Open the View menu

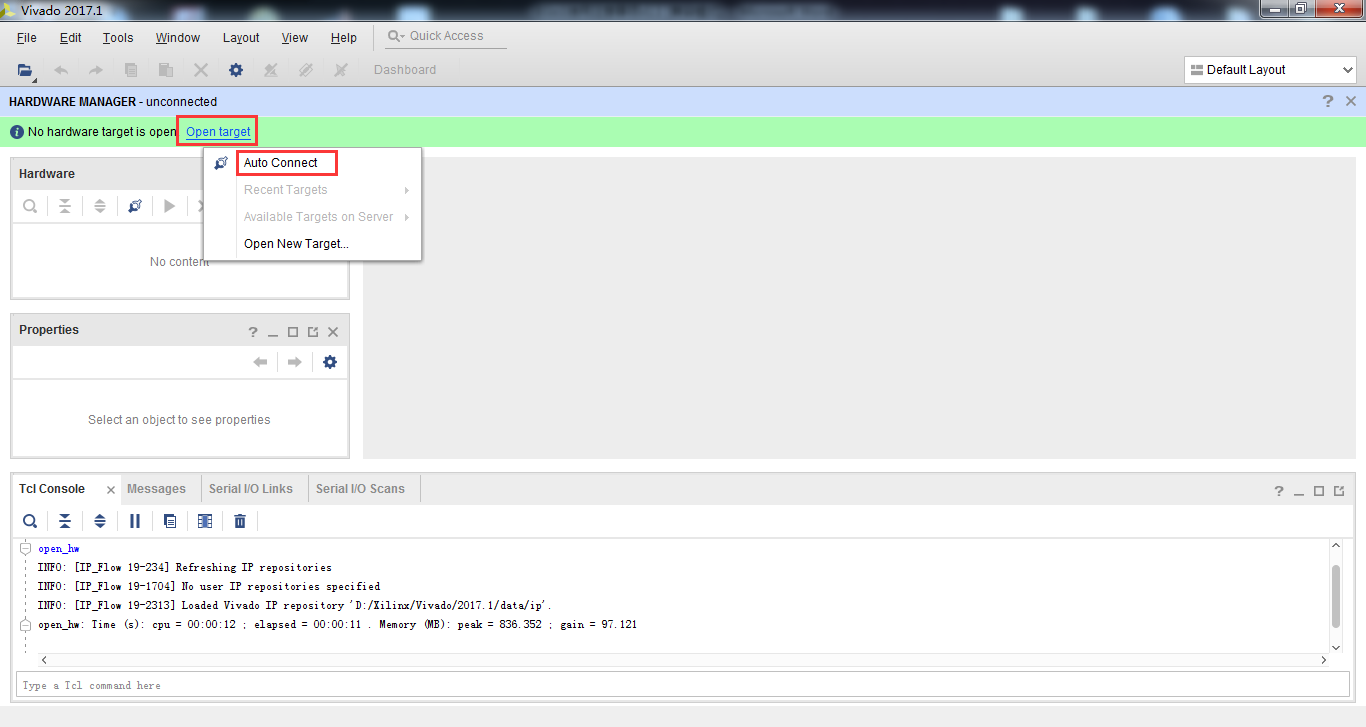tap(295, 38)
